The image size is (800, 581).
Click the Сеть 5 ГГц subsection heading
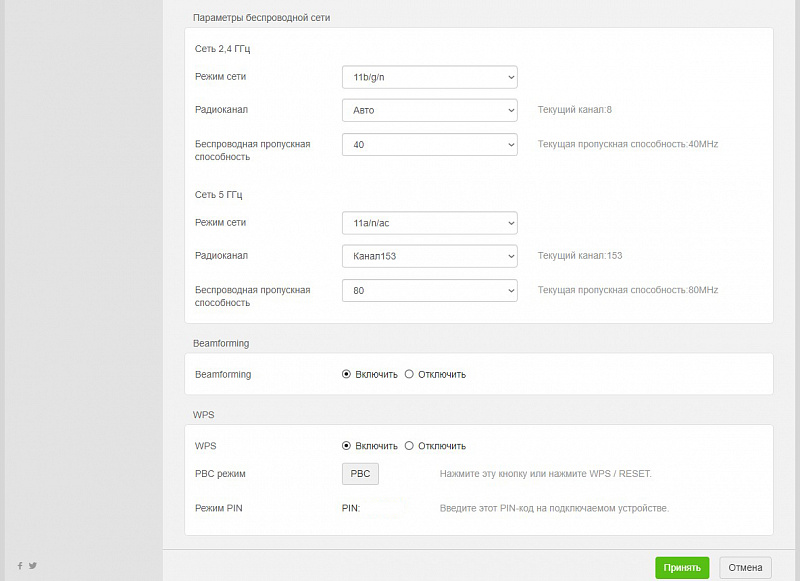[219, 194]
